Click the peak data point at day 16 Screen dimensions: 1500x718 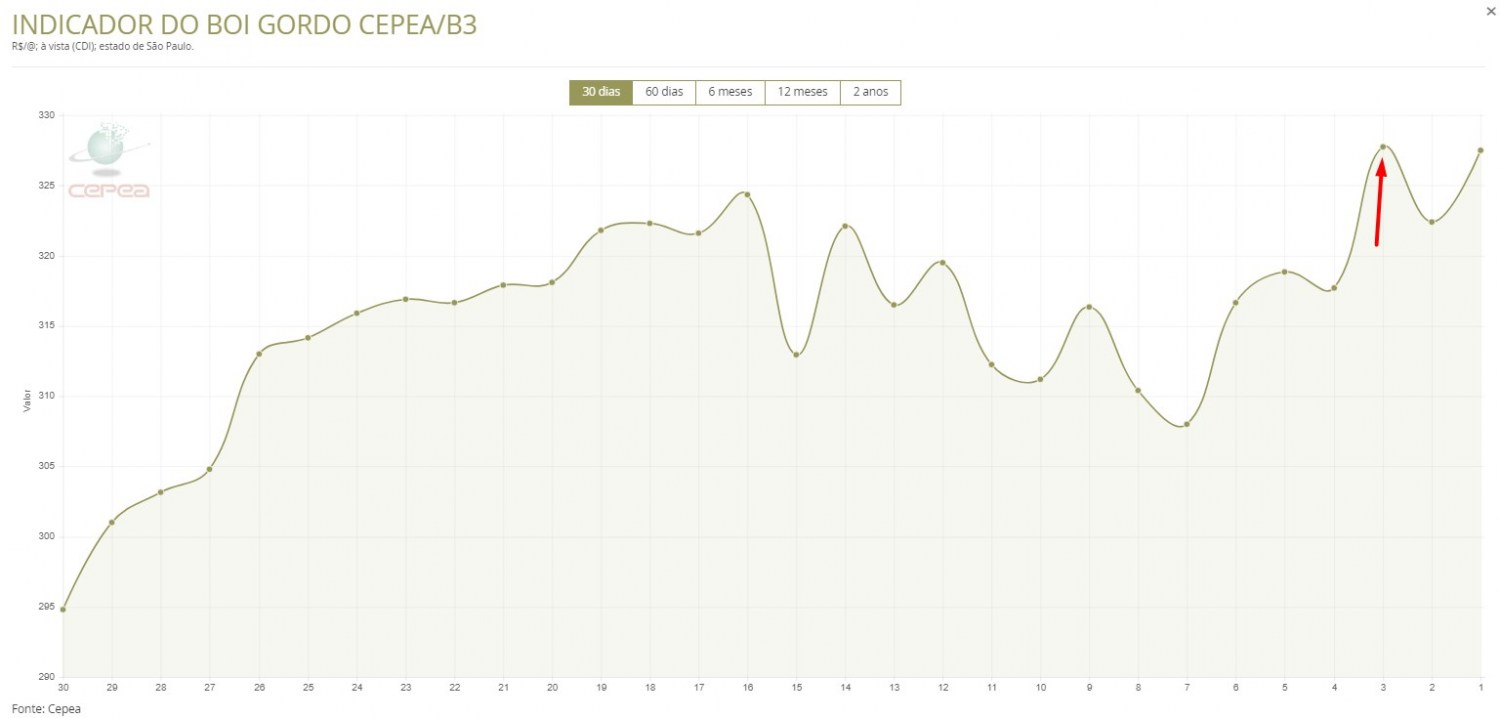coord(747,194)
